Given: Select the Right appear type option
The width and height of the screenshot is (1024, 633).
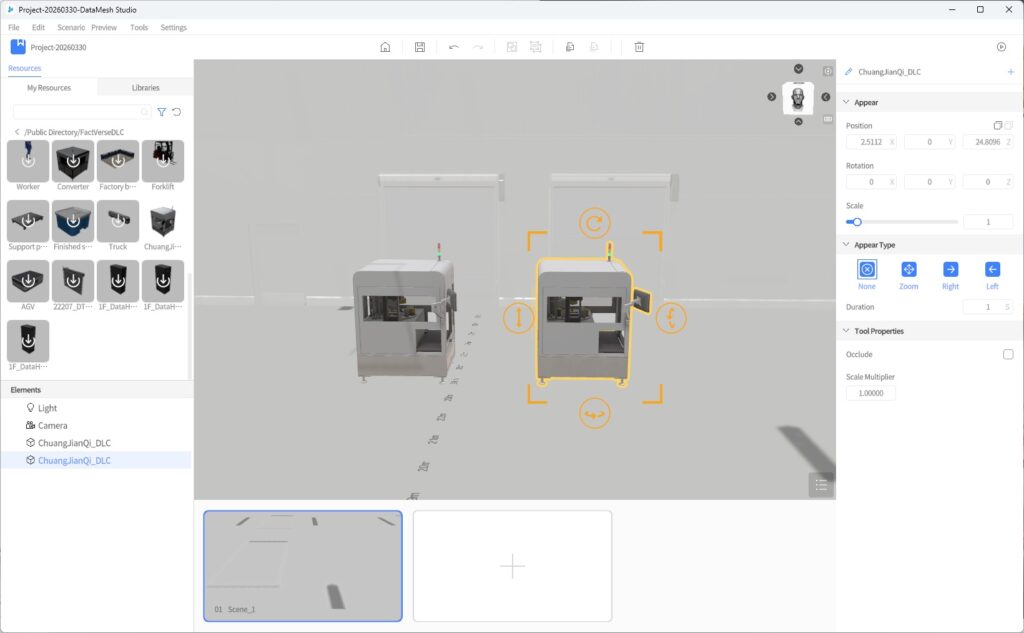Looking at the screenshot, I should pos(949,269).
